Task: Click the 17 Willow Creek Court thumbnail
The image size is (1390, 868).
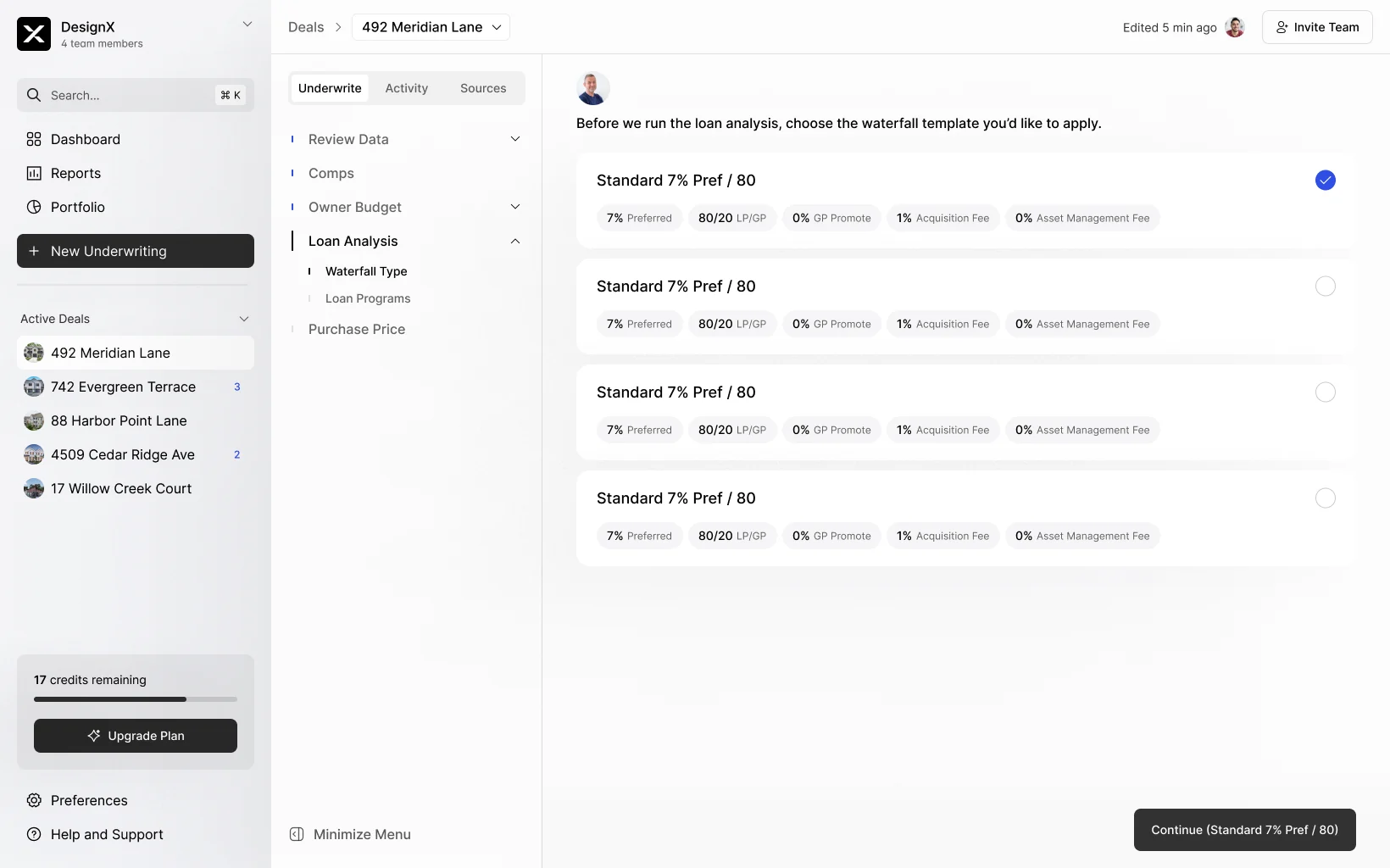Action: [x=34, y=488]
